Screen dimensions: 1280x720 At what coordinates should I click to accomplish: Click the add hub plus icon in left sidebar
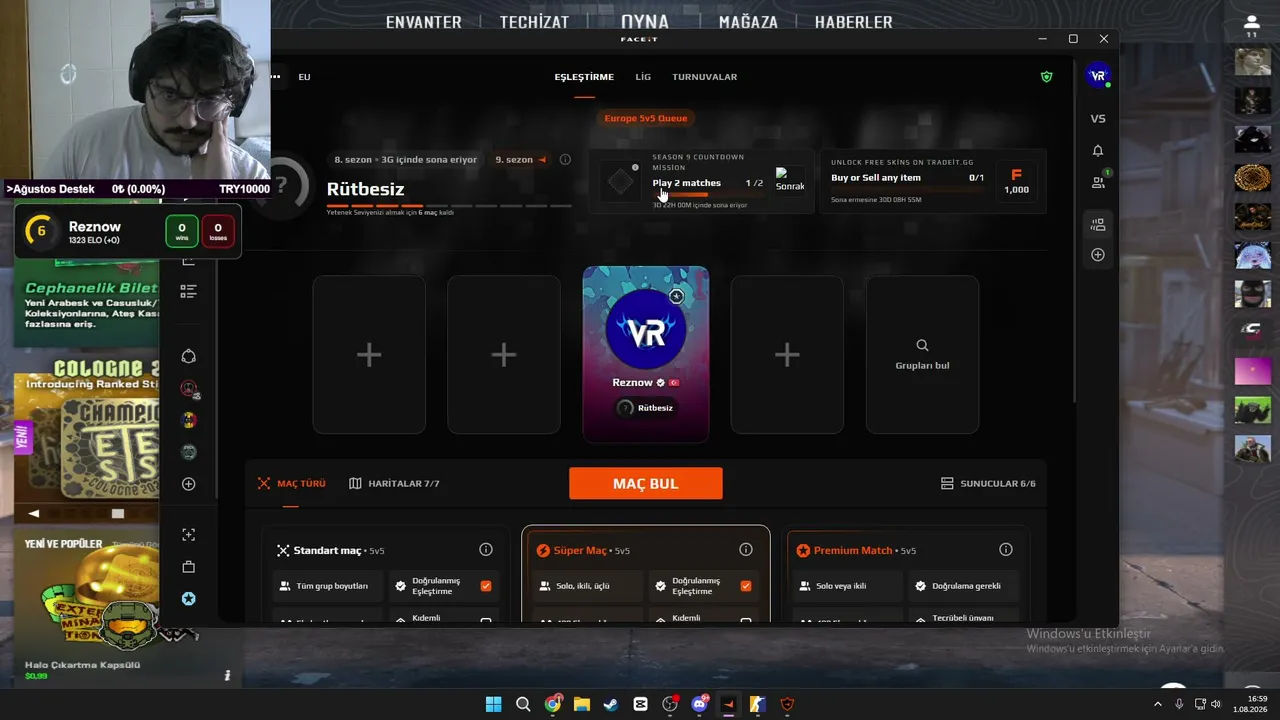[188, 484]
